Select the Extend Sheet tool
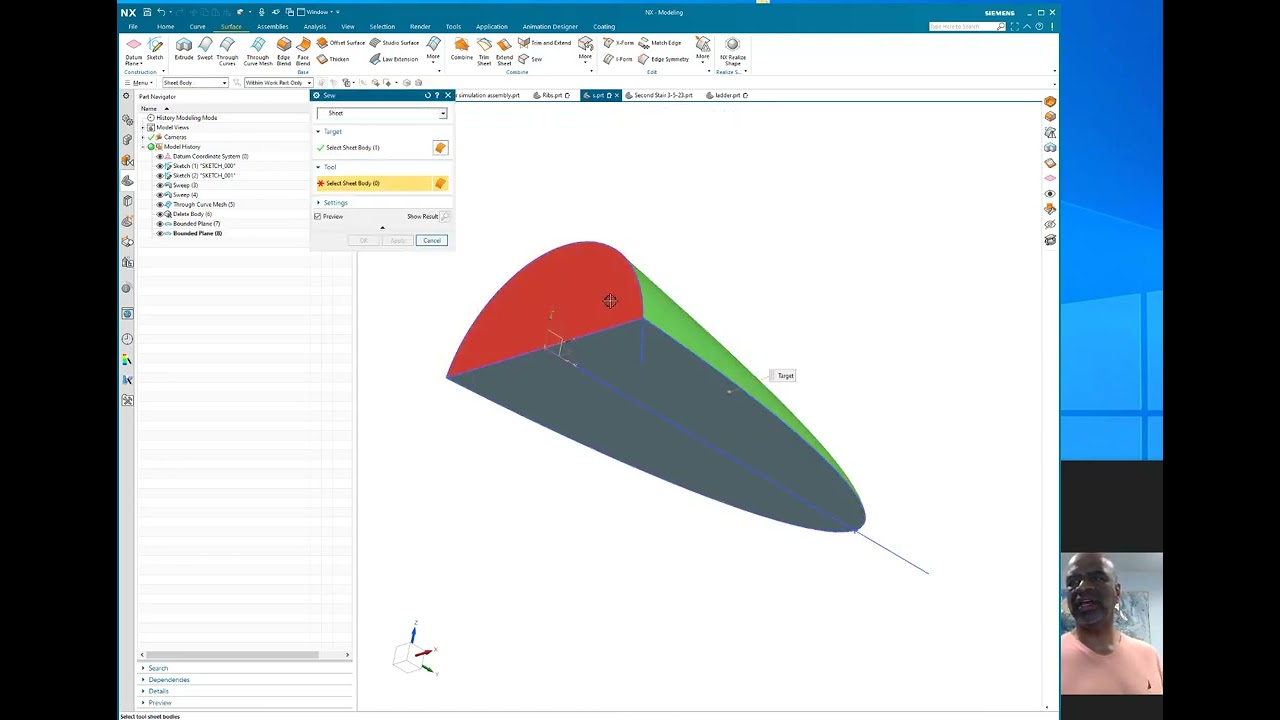This screenshot has width=1280, height=720. click(504, 52)
